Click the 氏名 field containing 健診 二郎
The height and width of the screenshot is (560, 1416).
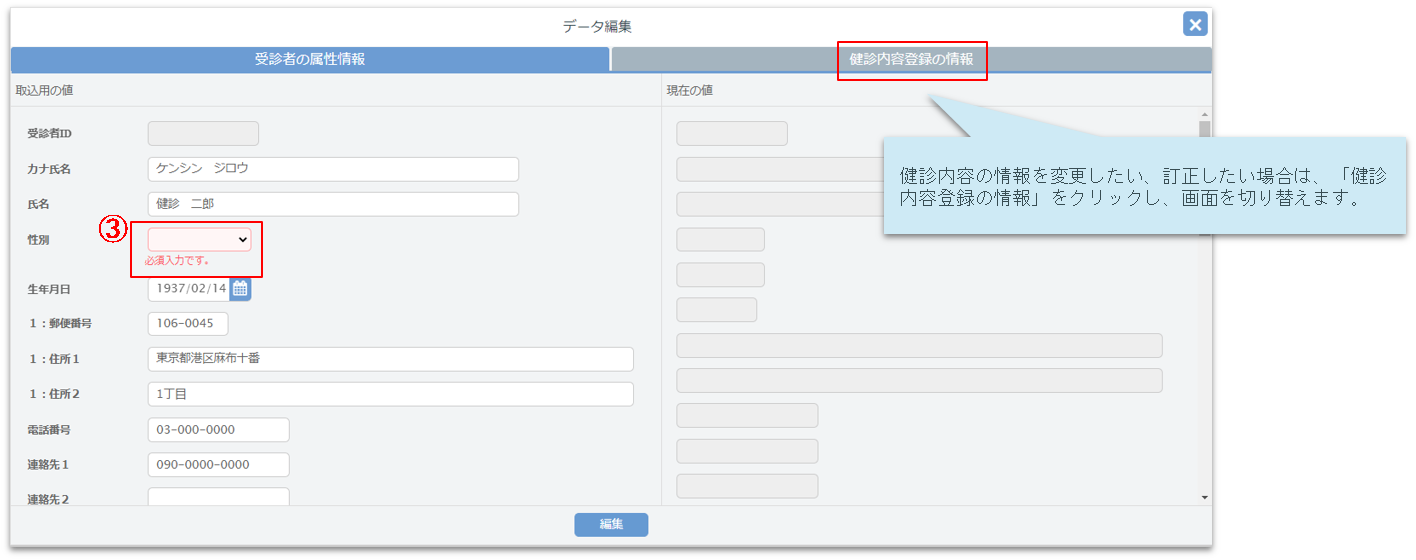(x=333, y=204)
